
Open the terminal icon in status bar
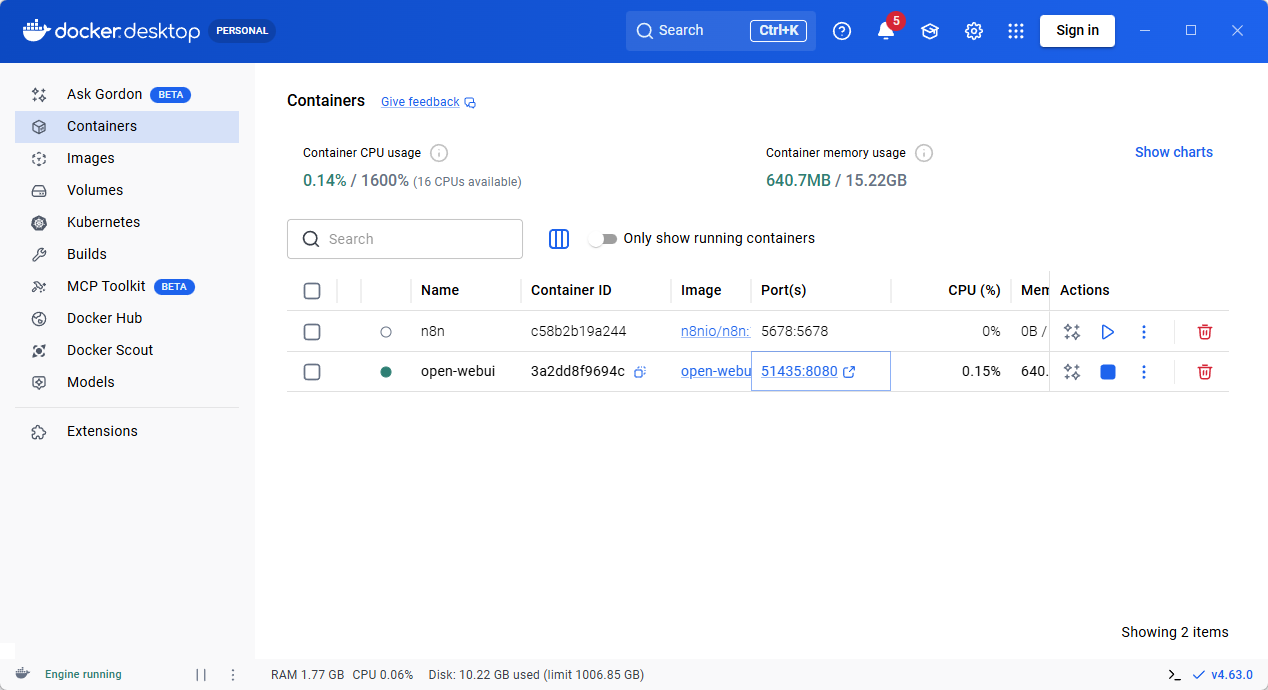pyautogui.click(x=1174, y=675)
